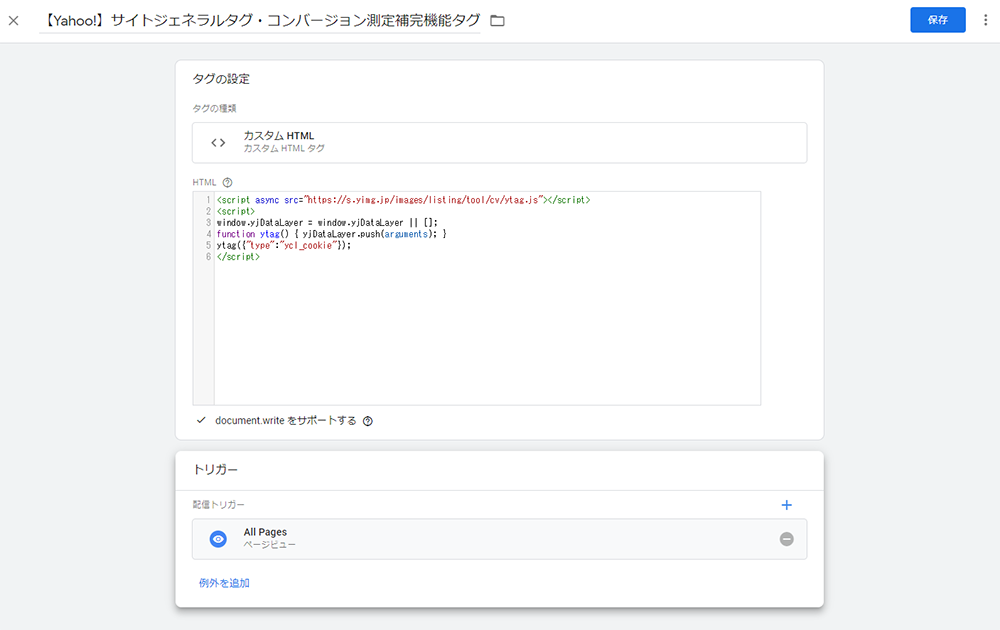Click the folder icon beside the tag name
The width and height of the screenshot is (1000, 630).
[x=497, y=21]
